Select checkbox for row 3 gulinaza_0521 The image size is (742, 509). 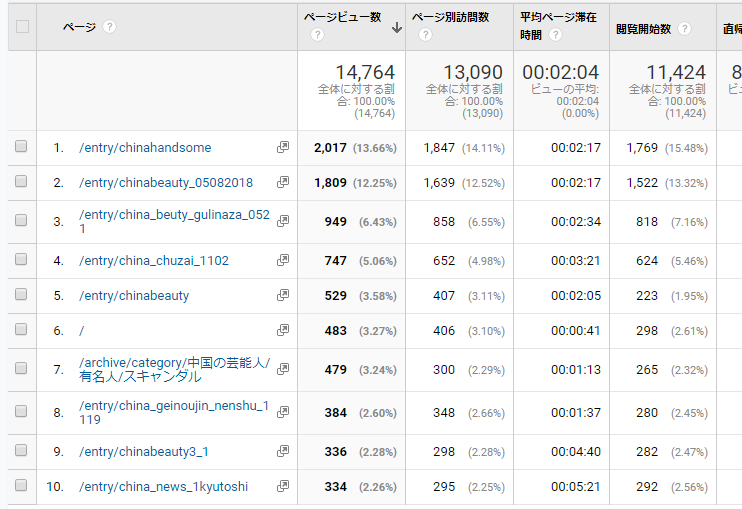[21, 220]
